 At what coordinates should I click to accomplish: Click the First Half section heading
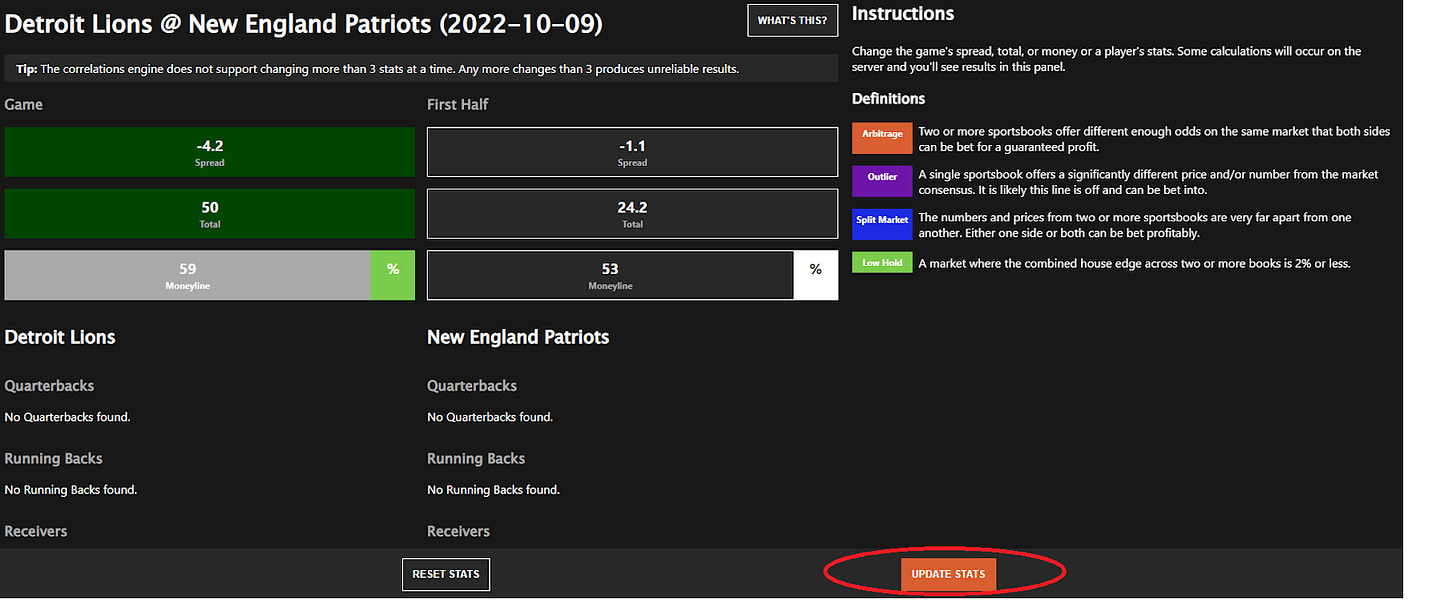click(x=458, y=104)
